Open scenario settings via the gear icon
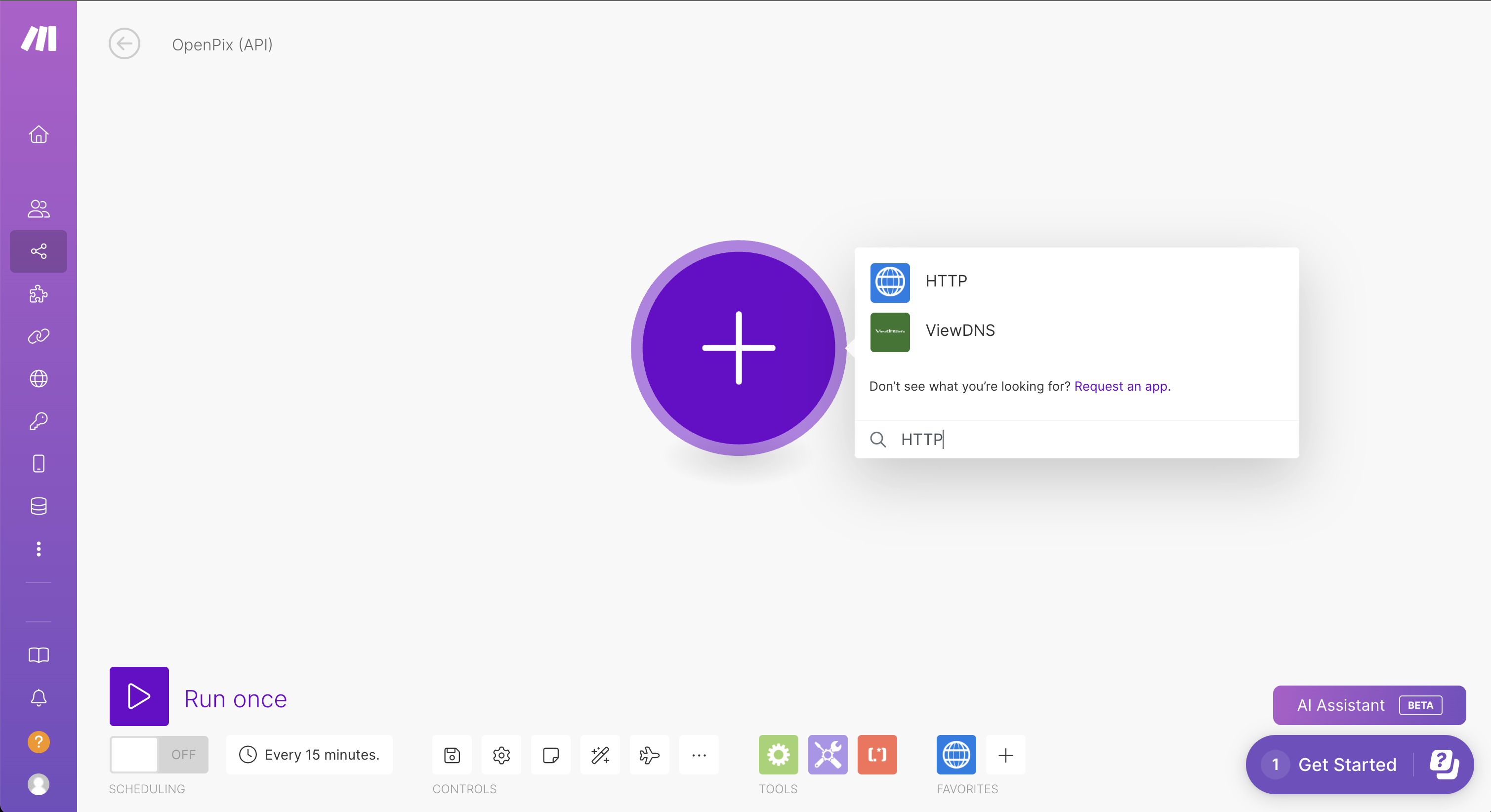This screenshot has width=1491, height=812. pos(501,755)
